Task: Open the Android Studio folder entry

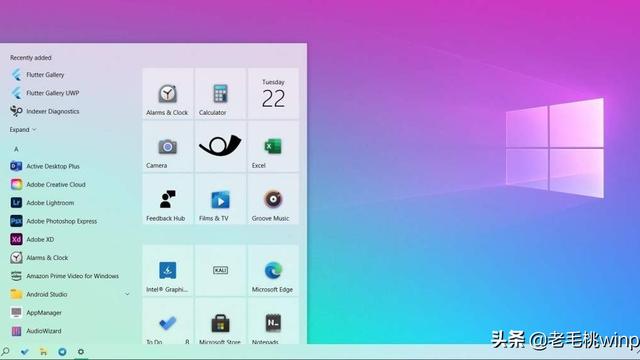Action: point(69,294)
